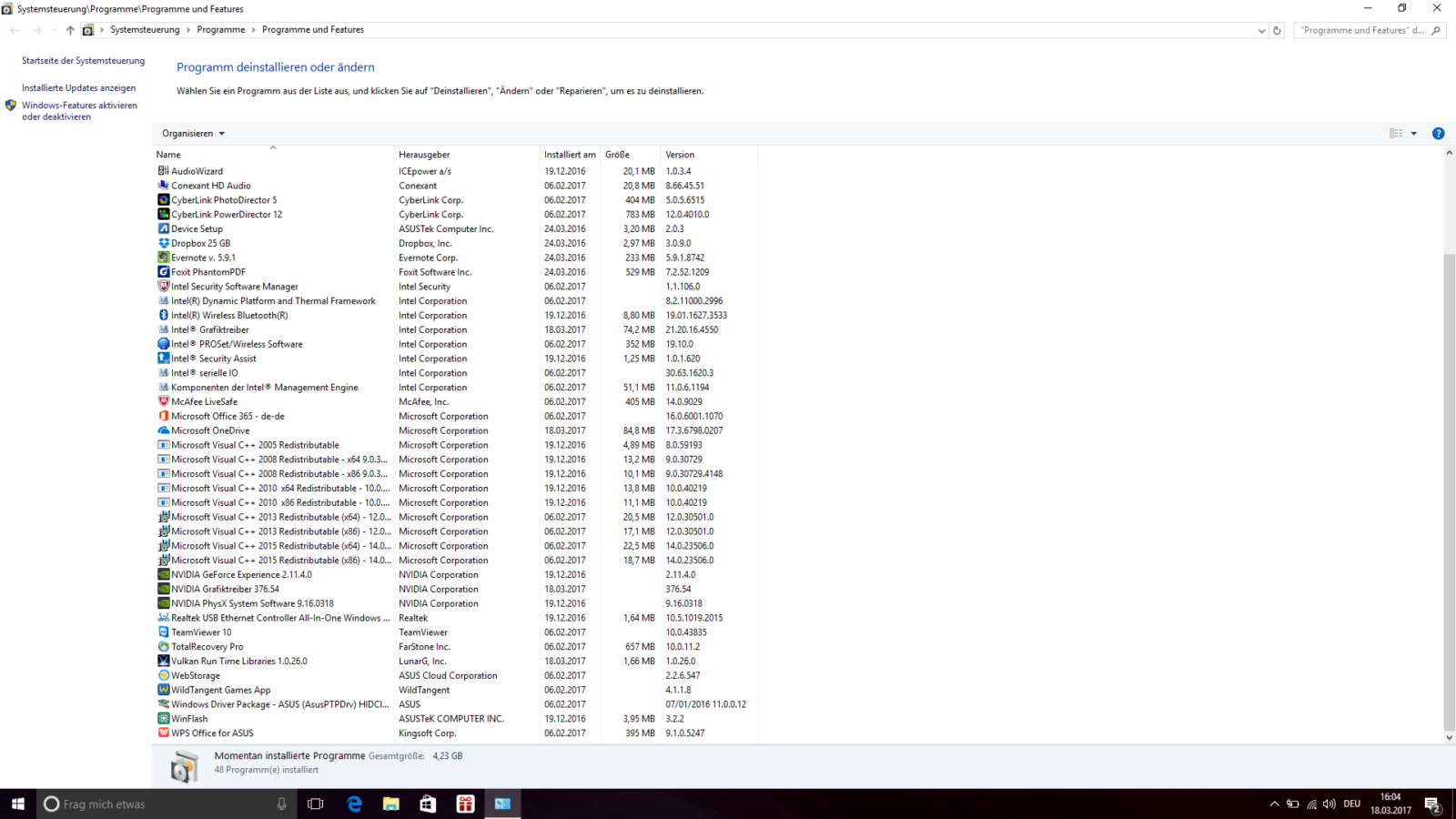Open File Explorer from the taskbar
The width and height of the screenshot is (1456, 819).
[391, 804]
